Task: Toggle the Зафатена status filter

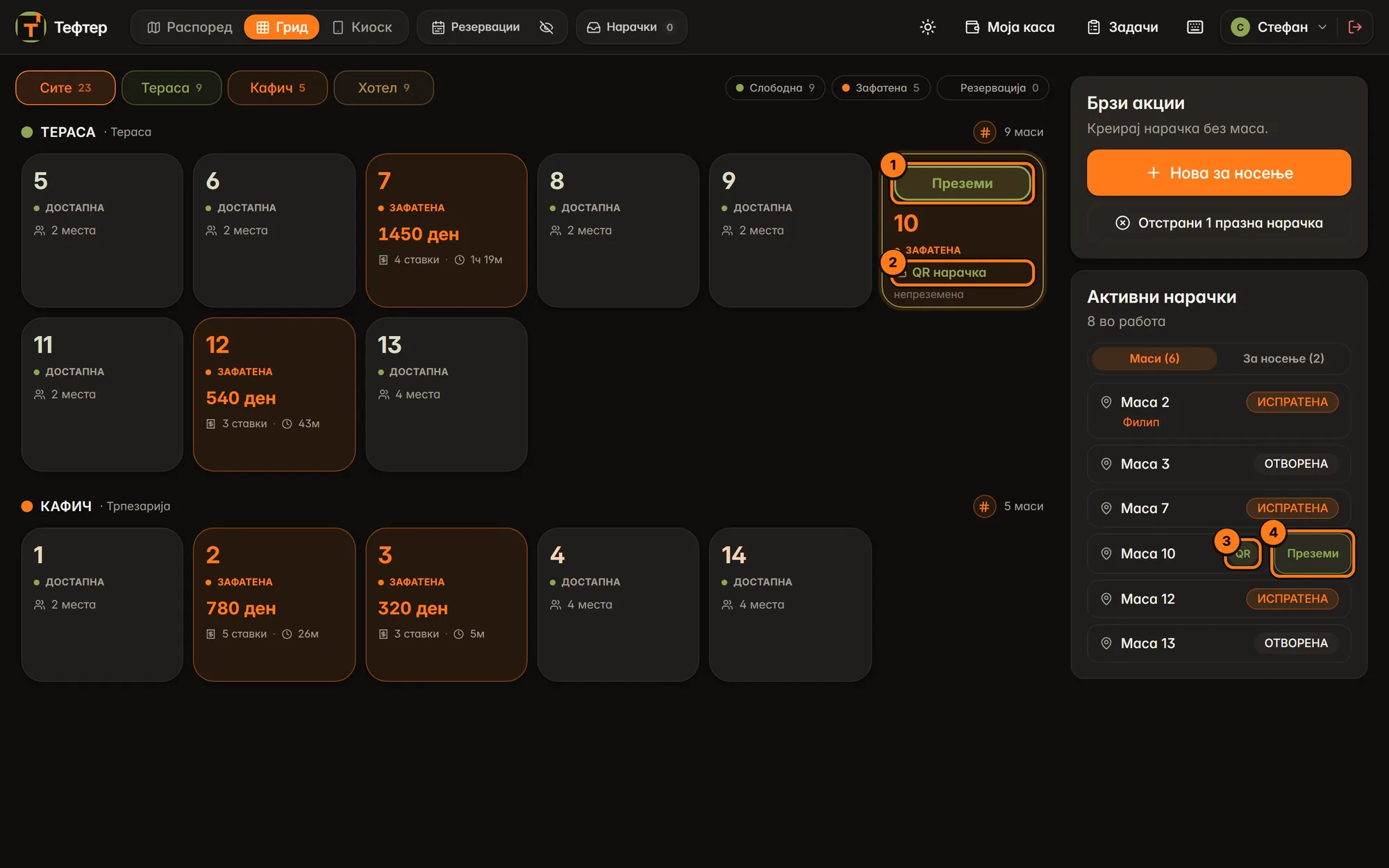Action: coord(881,87)
